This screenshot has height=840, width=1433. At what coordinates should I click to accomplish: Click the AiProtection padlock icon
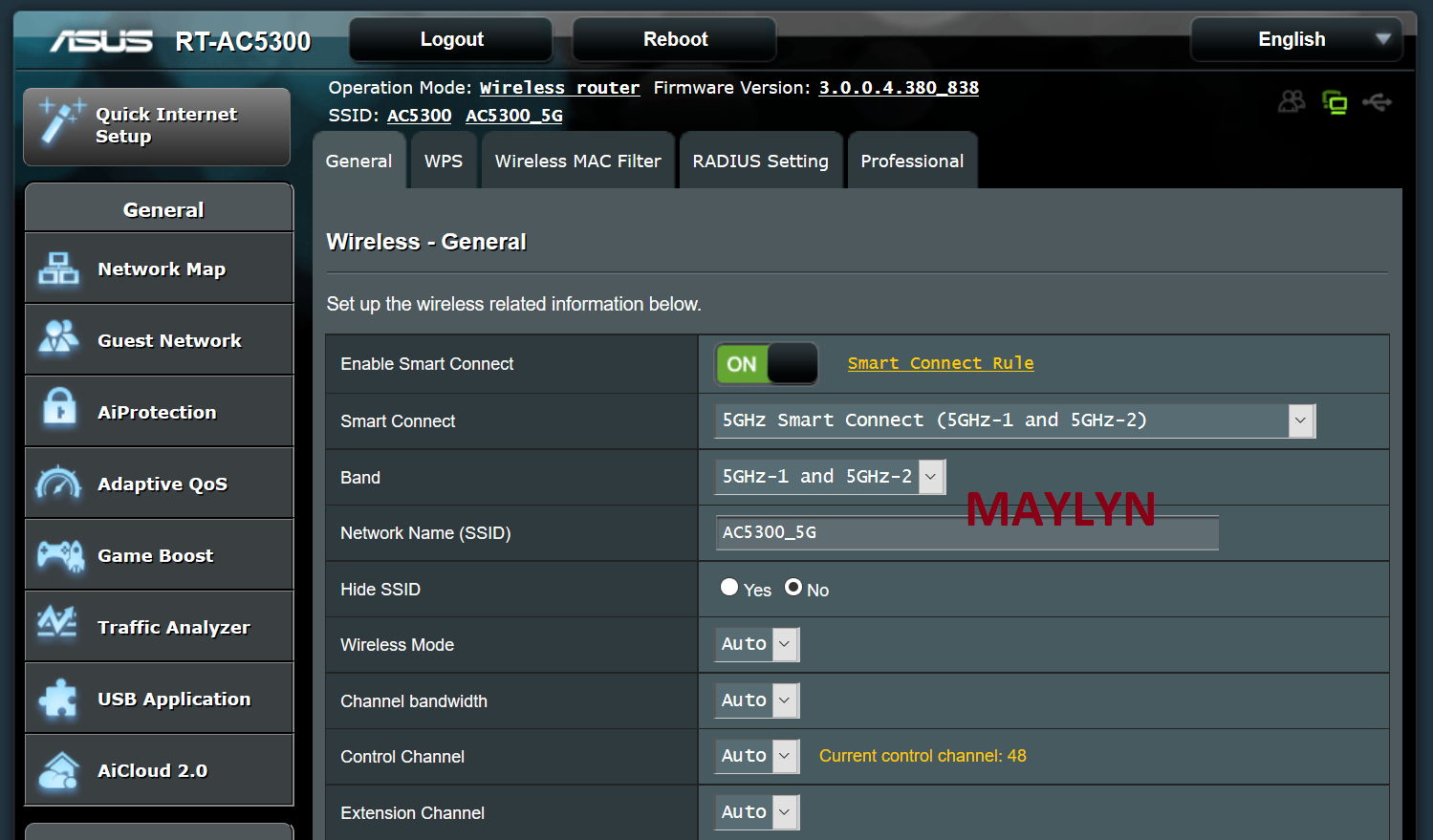tap(59, 410)
